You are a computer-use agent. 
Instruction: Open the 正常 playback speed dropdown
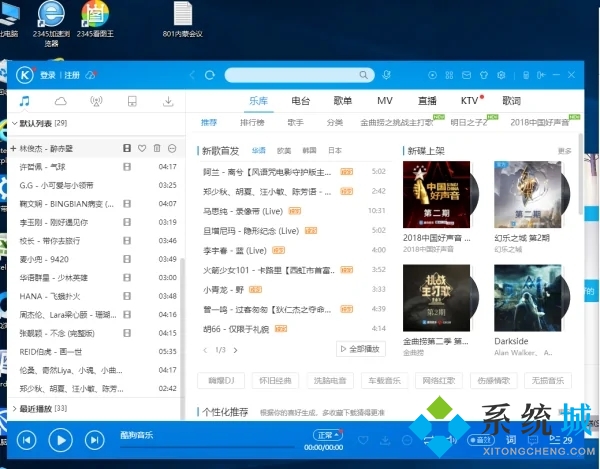click(326, 435)
